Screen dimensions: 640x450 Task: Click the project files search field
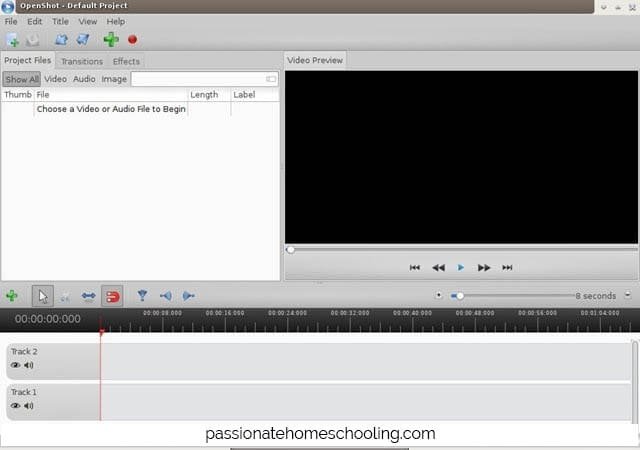204,79
